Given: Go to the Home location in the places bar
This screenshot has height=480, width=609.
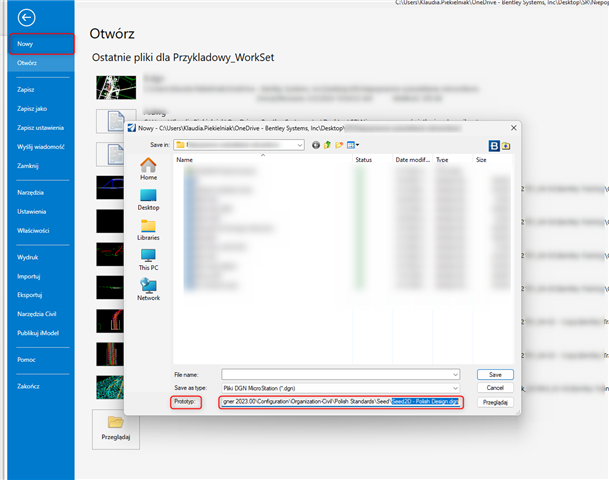Looking at the screenshot, I should (x=148, y=169).
